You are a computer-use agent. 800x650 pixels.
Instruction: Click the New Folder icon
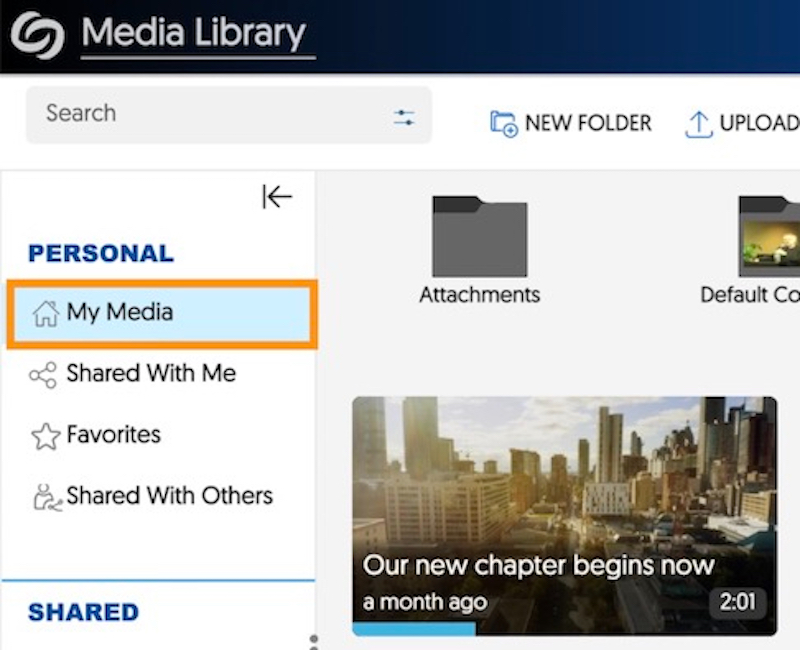click(x=503, y=124)
